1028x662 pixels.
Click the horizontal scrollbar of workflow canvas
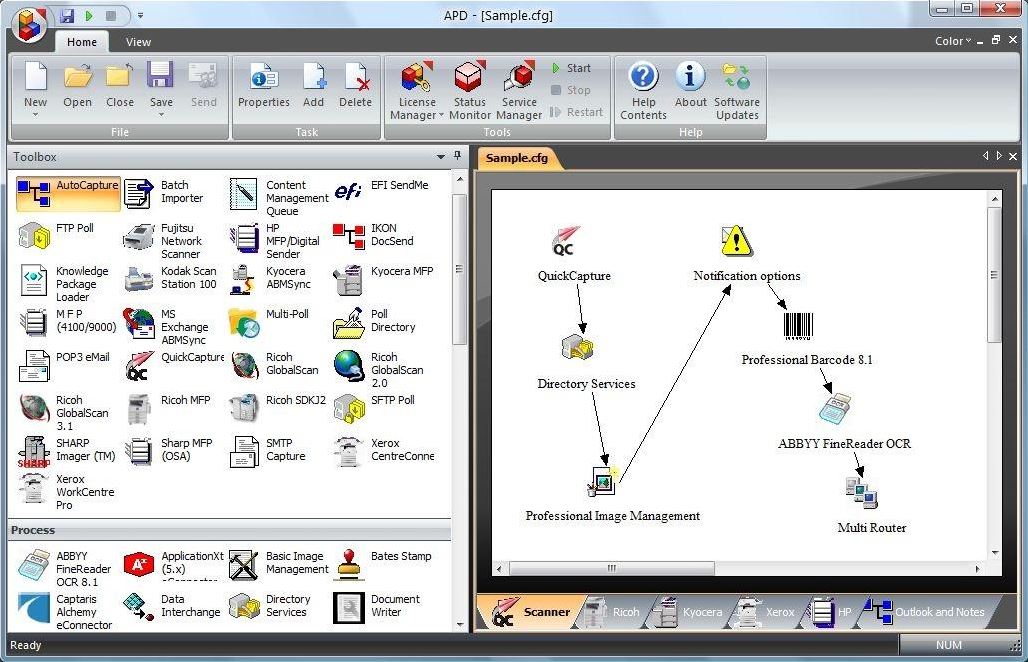(x=612, y=568)
